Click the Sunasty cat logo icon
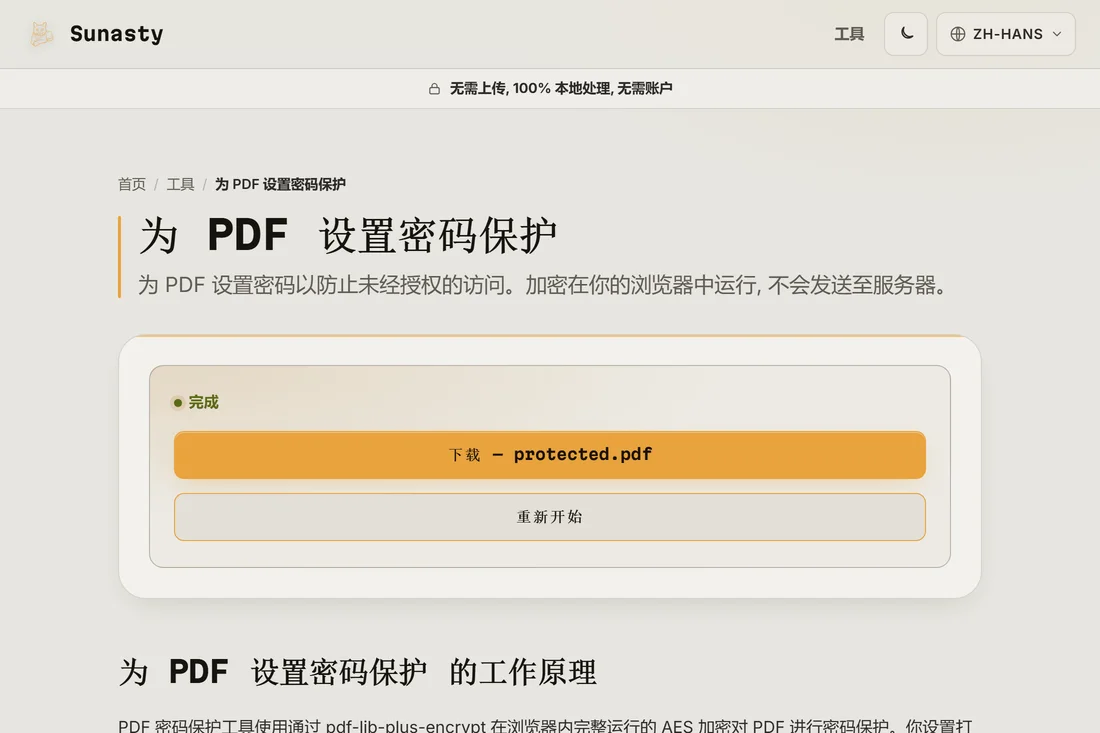Image resolution: width=1100 pixels, height=733 pixels. [x=41, y=34]
